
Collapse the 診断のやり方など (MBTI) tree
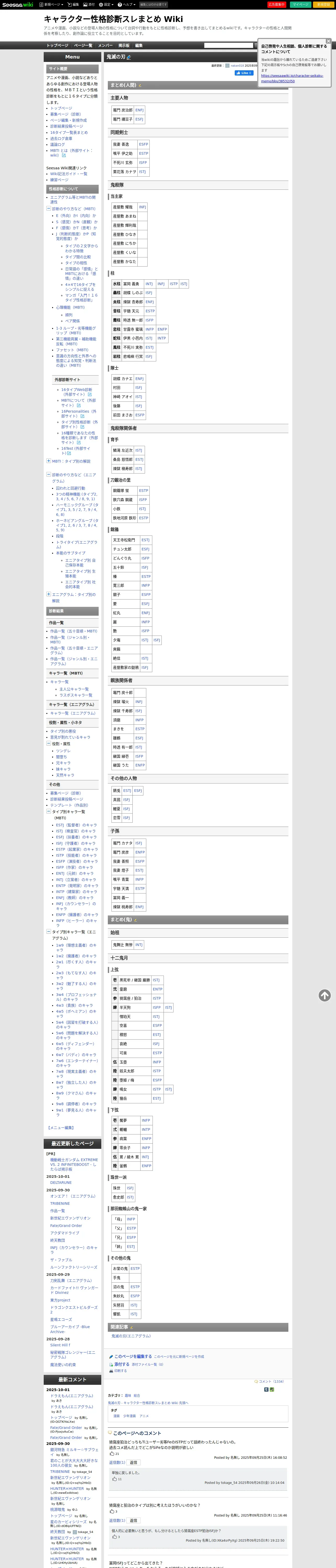click(x=48, y=209)
